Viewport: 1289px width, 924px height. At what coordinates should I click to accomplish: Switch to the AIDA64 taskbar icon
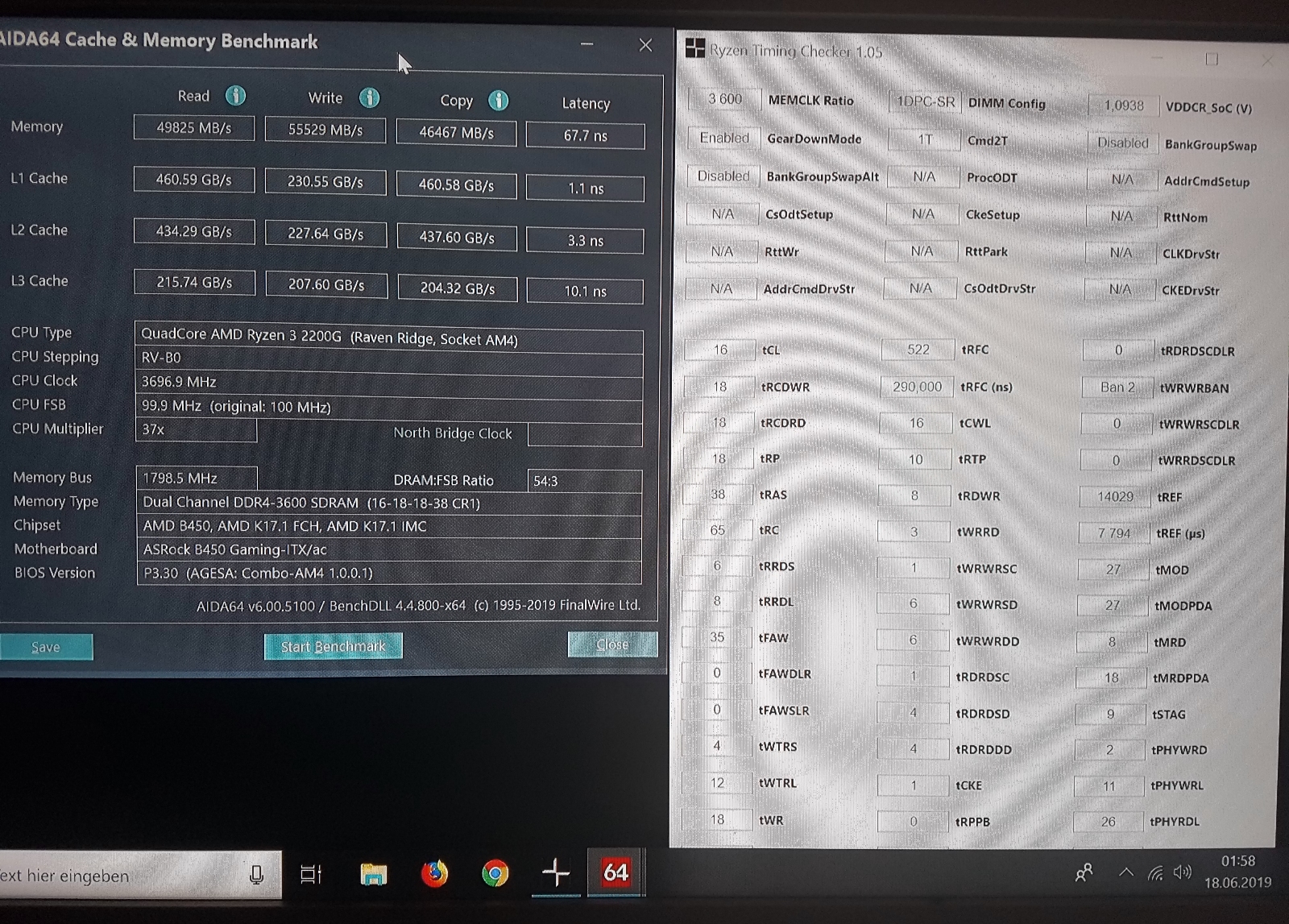pyautogui.click(x=615, y=872)
